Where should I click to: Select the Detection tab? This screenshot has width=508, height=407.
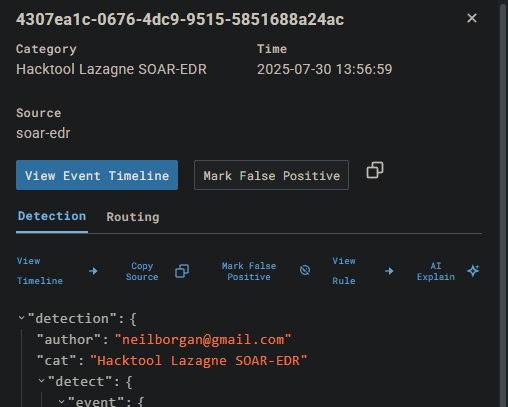pos(52,216)
